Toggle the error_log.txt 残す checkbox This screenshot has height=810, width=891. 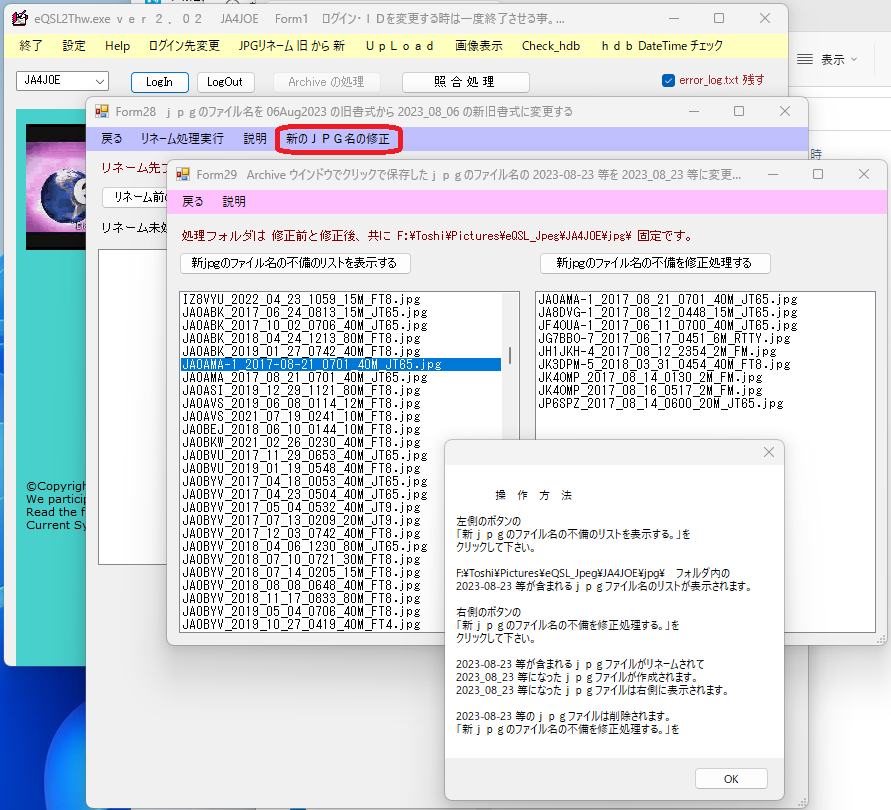(x=668, y=80)
